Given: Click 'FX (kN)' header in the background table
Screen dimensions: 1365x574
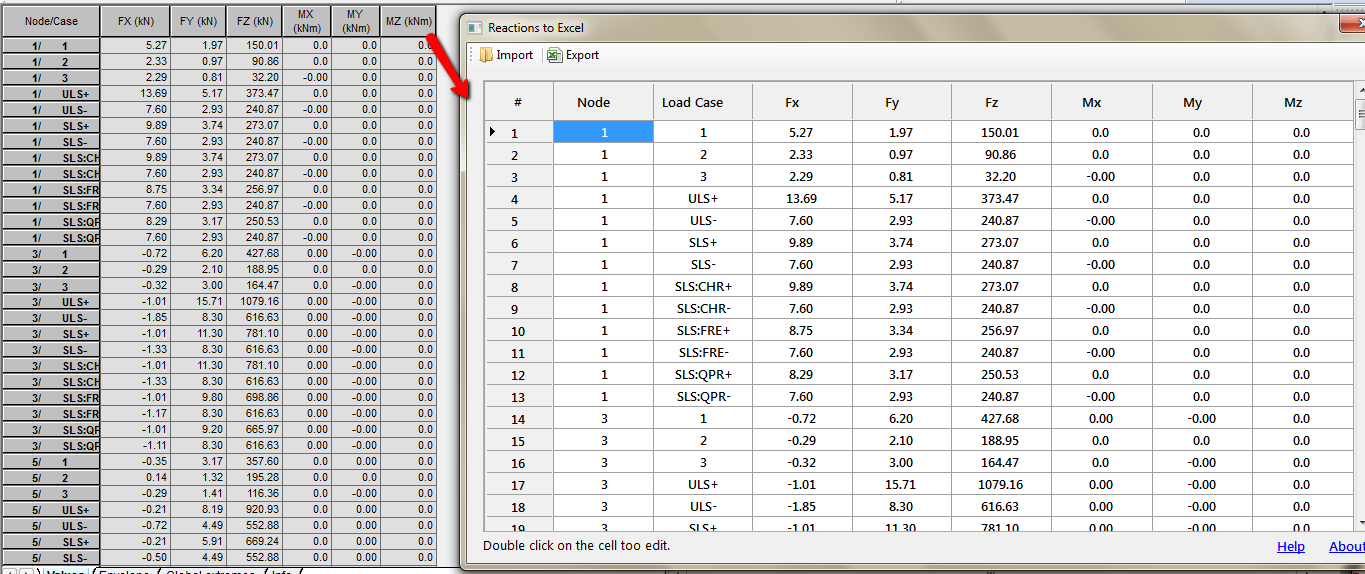Looking at the screenshot, I should (x=137, y=21).
